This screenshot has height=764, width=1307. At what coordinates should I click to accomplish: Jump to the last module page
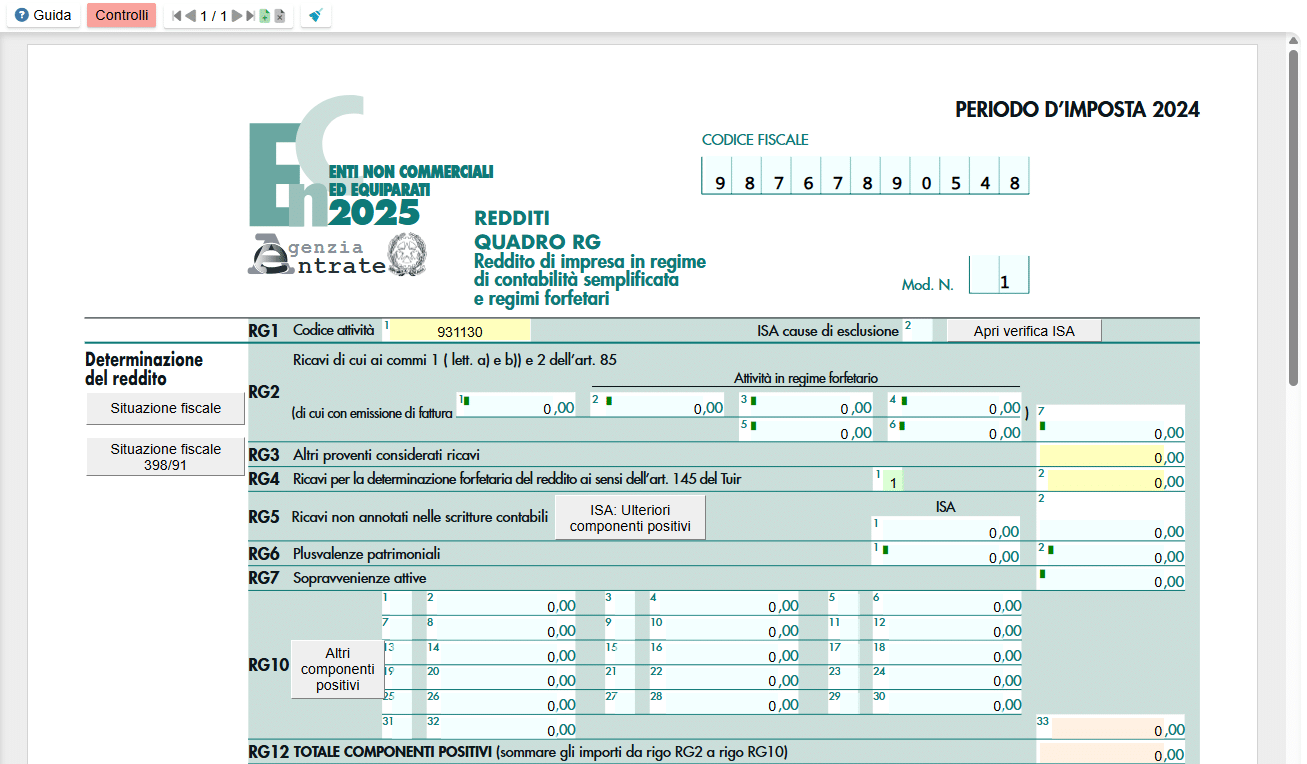tap(250, 16)
